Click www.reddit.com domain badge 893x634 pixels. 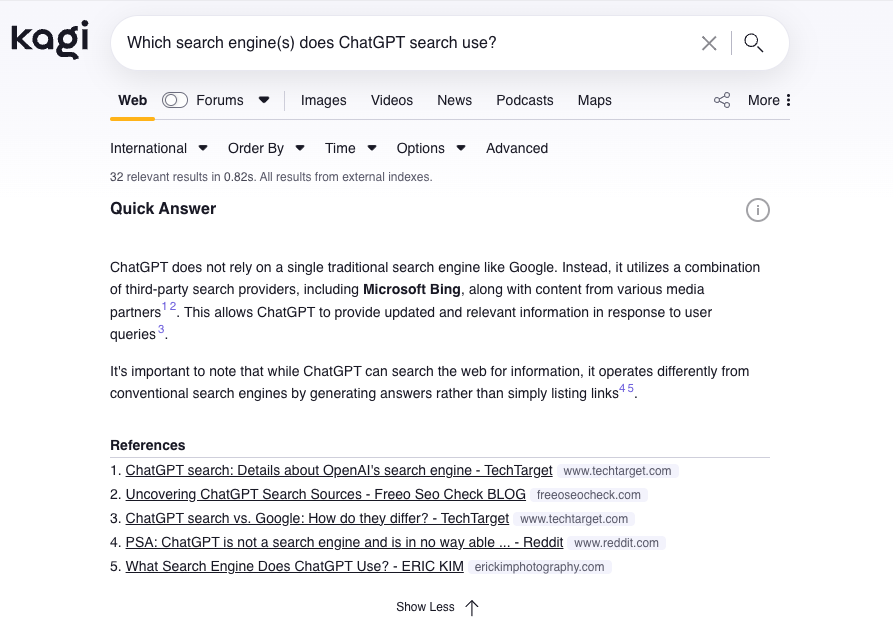point(616,543)
